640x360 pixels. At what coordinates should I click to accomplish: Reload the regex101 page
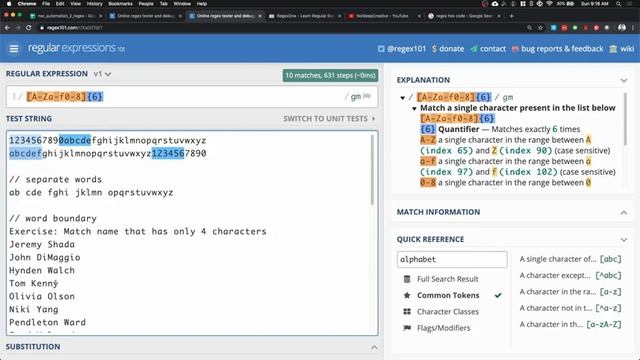[x=29, y=28]
